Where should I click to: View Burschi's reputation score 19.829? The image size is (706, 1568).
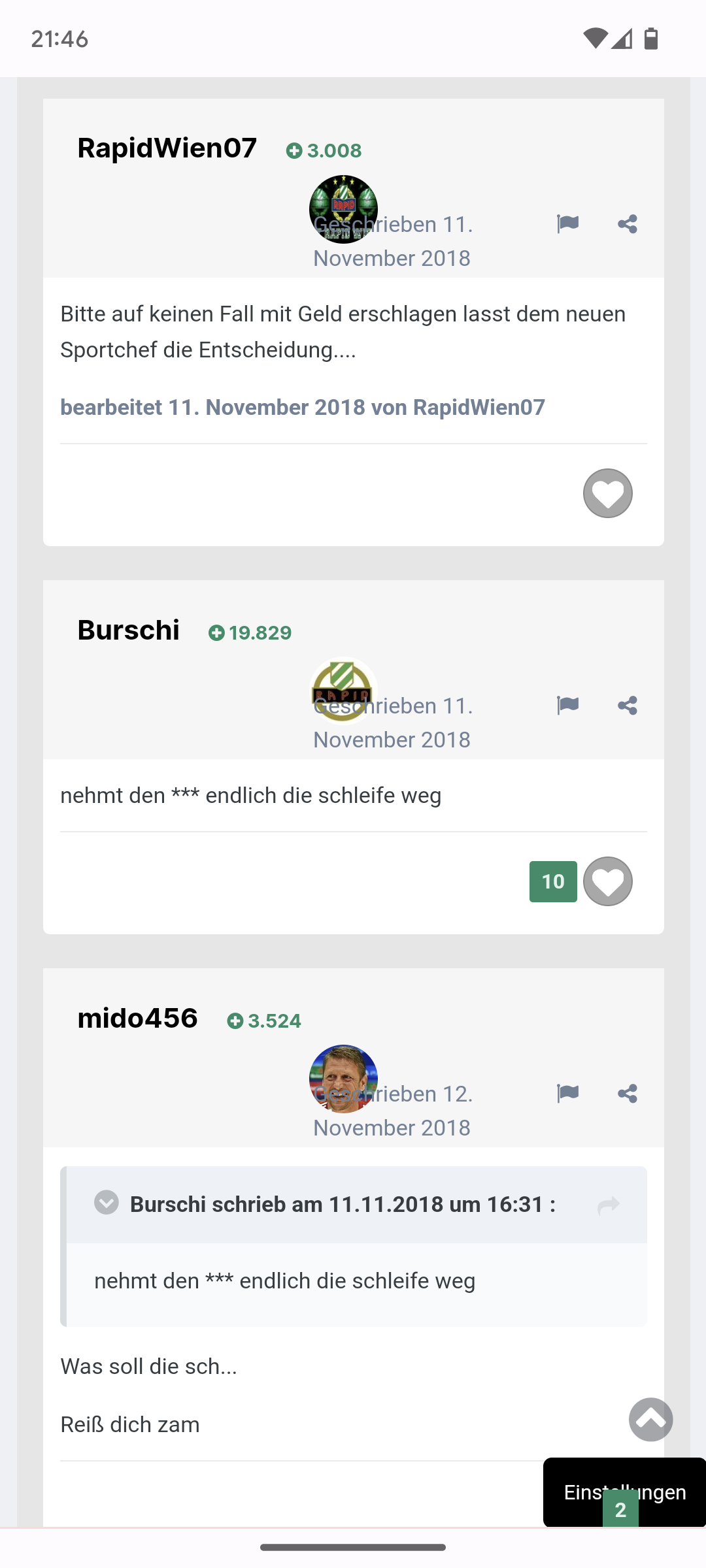[250, 633]
